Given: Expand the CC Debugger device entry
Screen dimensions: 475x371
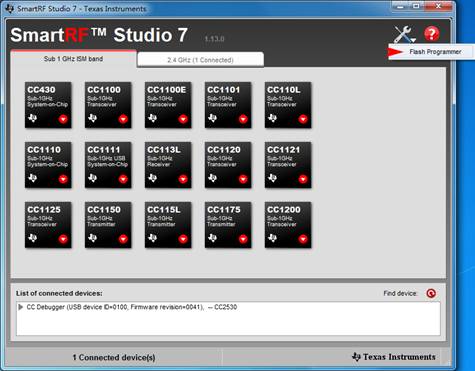Looking at the screenshot, I should coord(21,307).
